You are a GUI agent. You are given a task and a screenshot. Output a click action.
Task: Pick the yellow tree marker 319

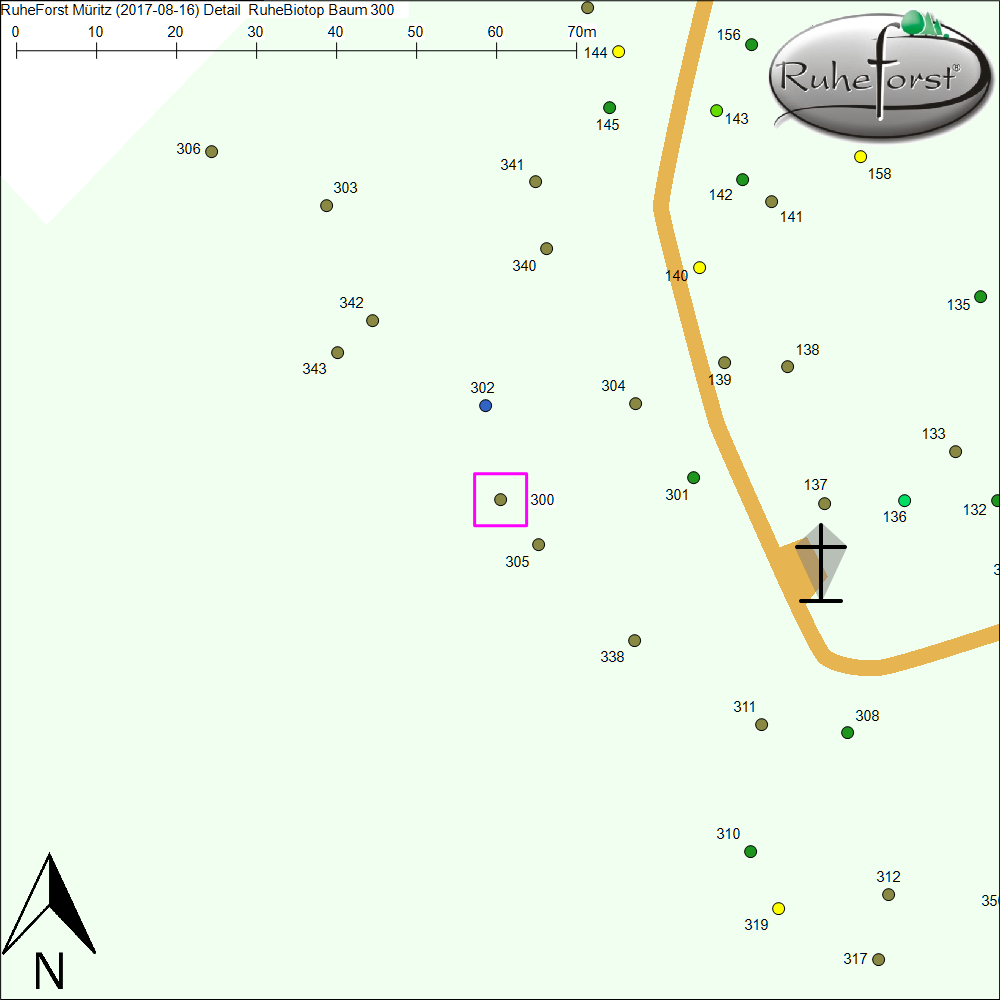(778, 909)
